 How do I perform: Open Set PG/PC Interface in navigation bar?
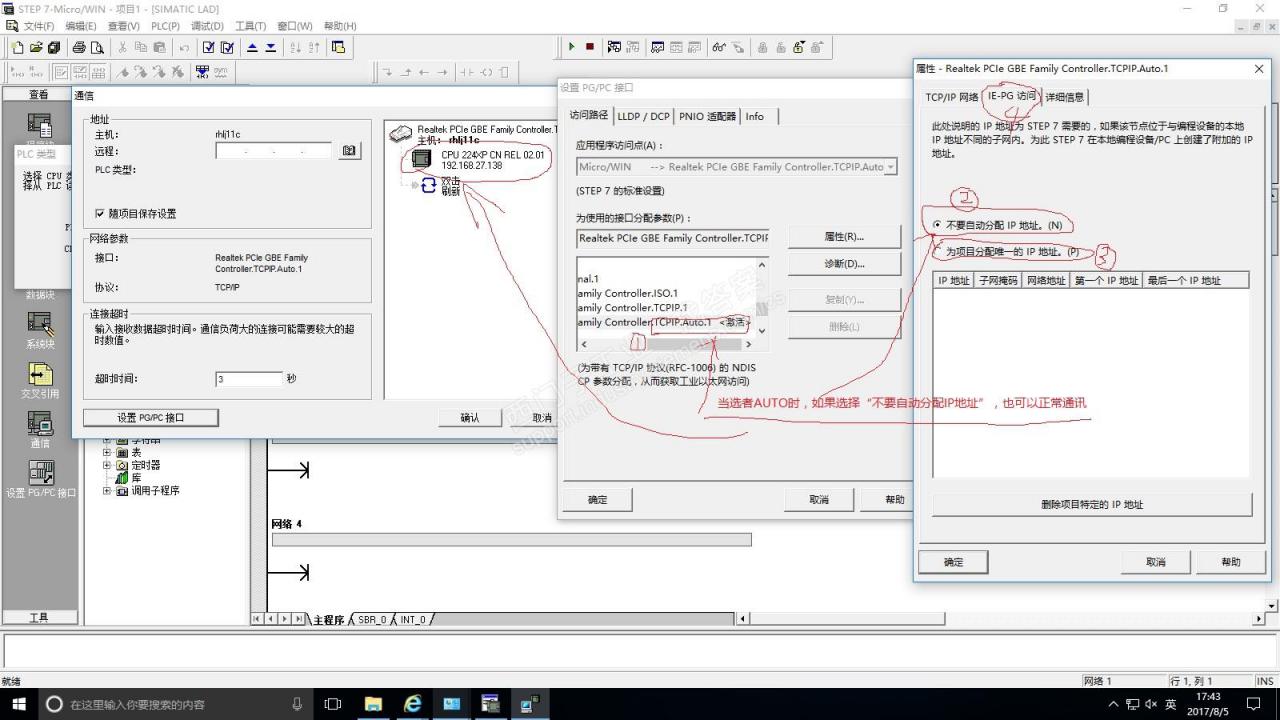[40, 480]
